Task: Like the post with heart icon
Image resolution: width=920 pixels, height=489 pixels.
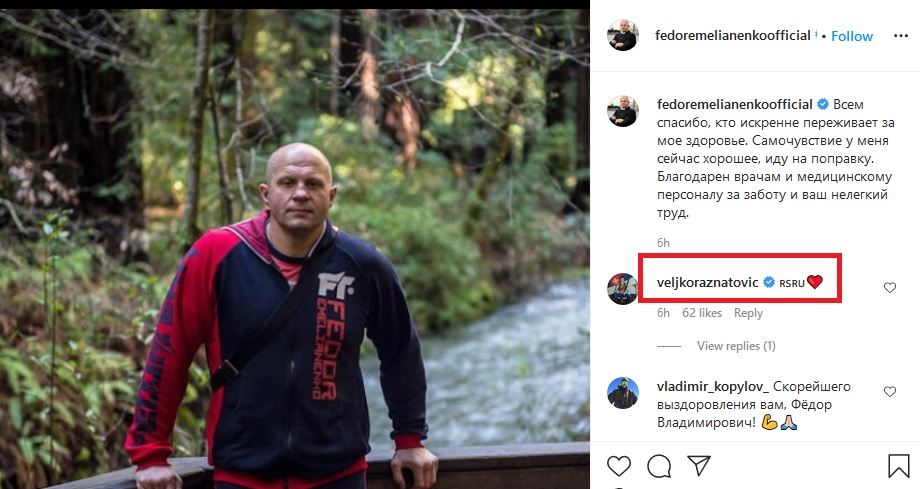Action: coord(620,466)
